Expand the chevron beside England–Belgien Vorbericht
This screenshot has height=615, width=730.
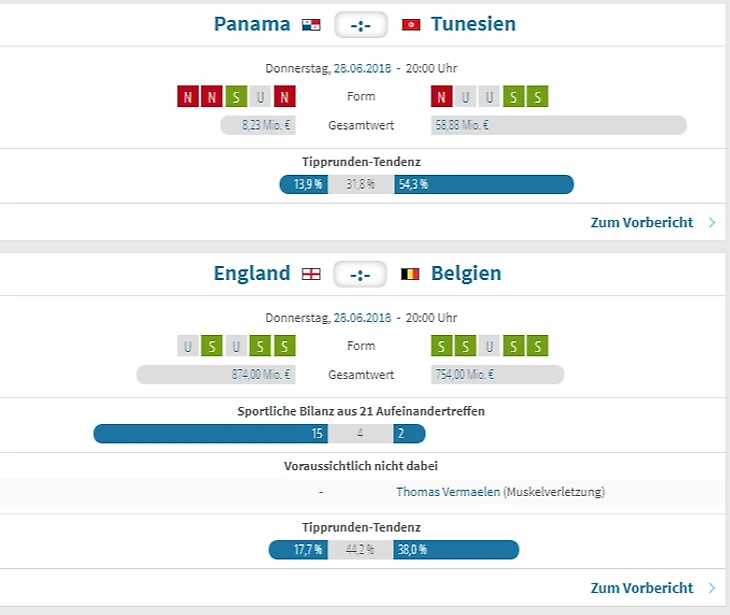coord(712,588)
